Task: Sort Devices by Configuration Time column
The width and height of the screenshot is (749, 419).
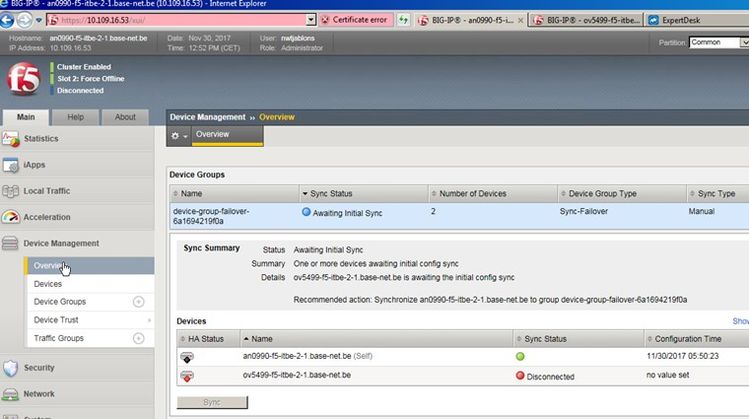Action: (696, 339)
